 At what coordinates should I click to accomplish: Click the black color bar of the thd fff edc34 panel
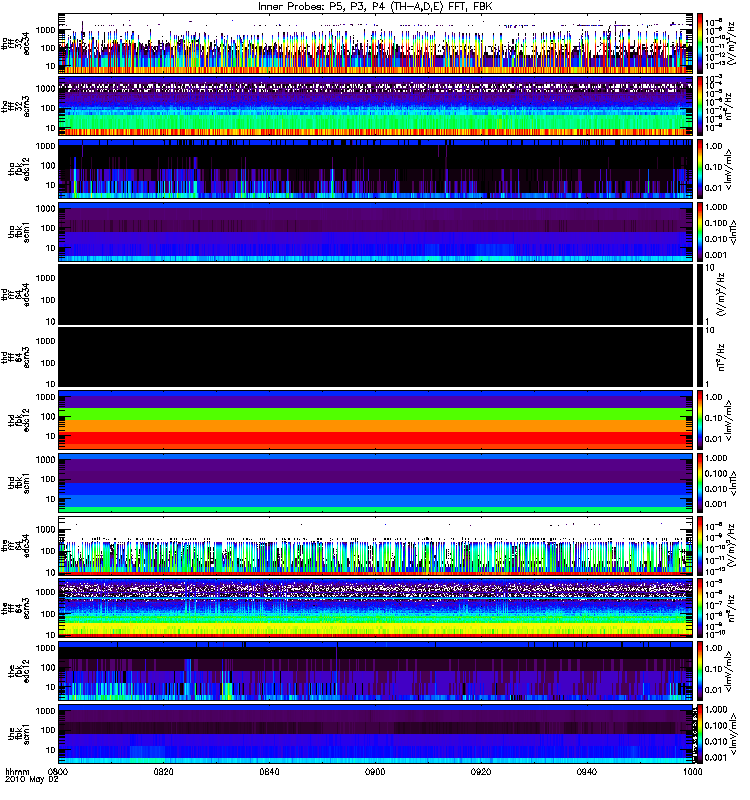(x=700, y=294)
